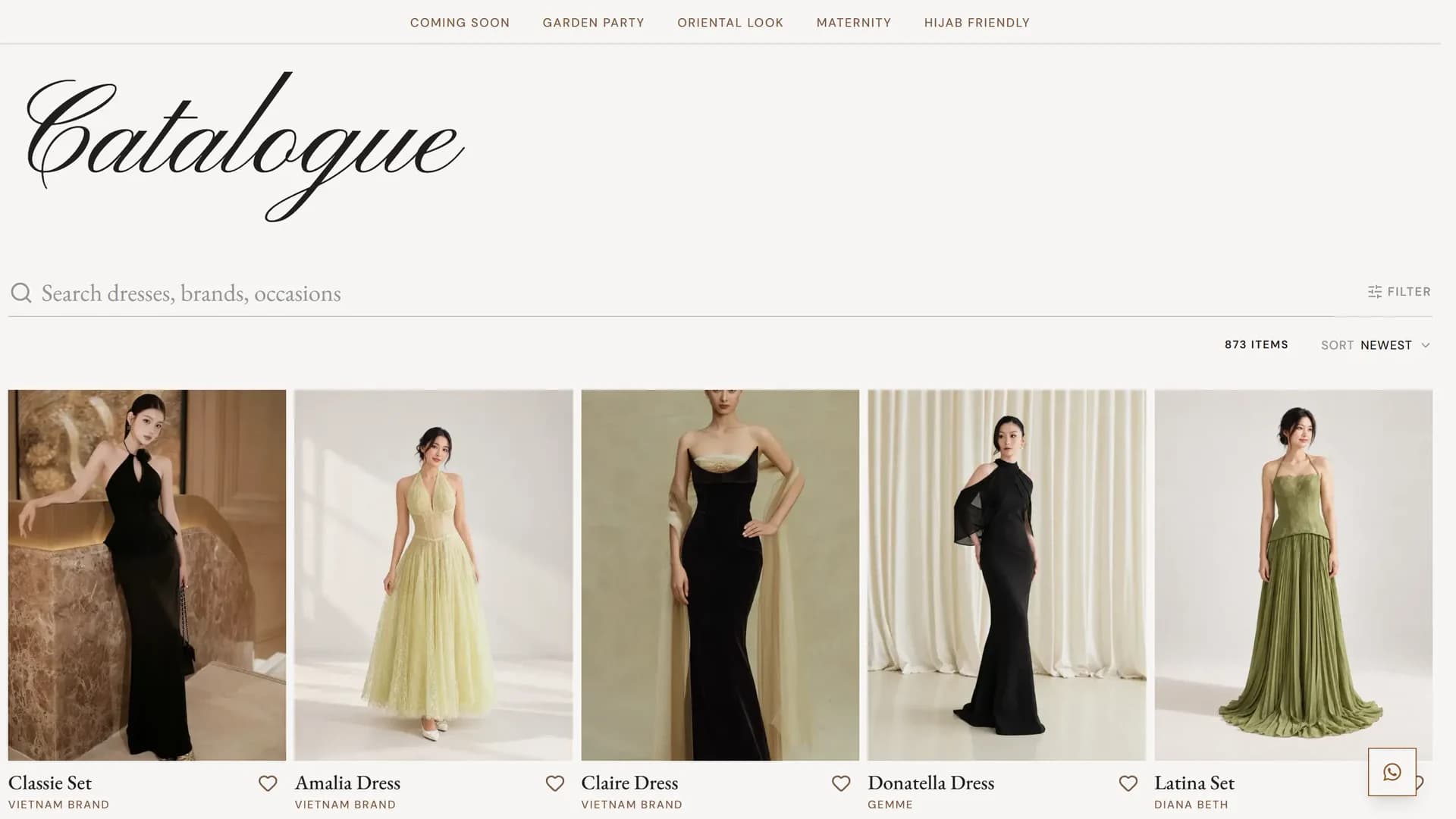This screenshot has height=819, width=1456.
Task: Open the Donatella Dress product image
Action: pos(1007,575)
